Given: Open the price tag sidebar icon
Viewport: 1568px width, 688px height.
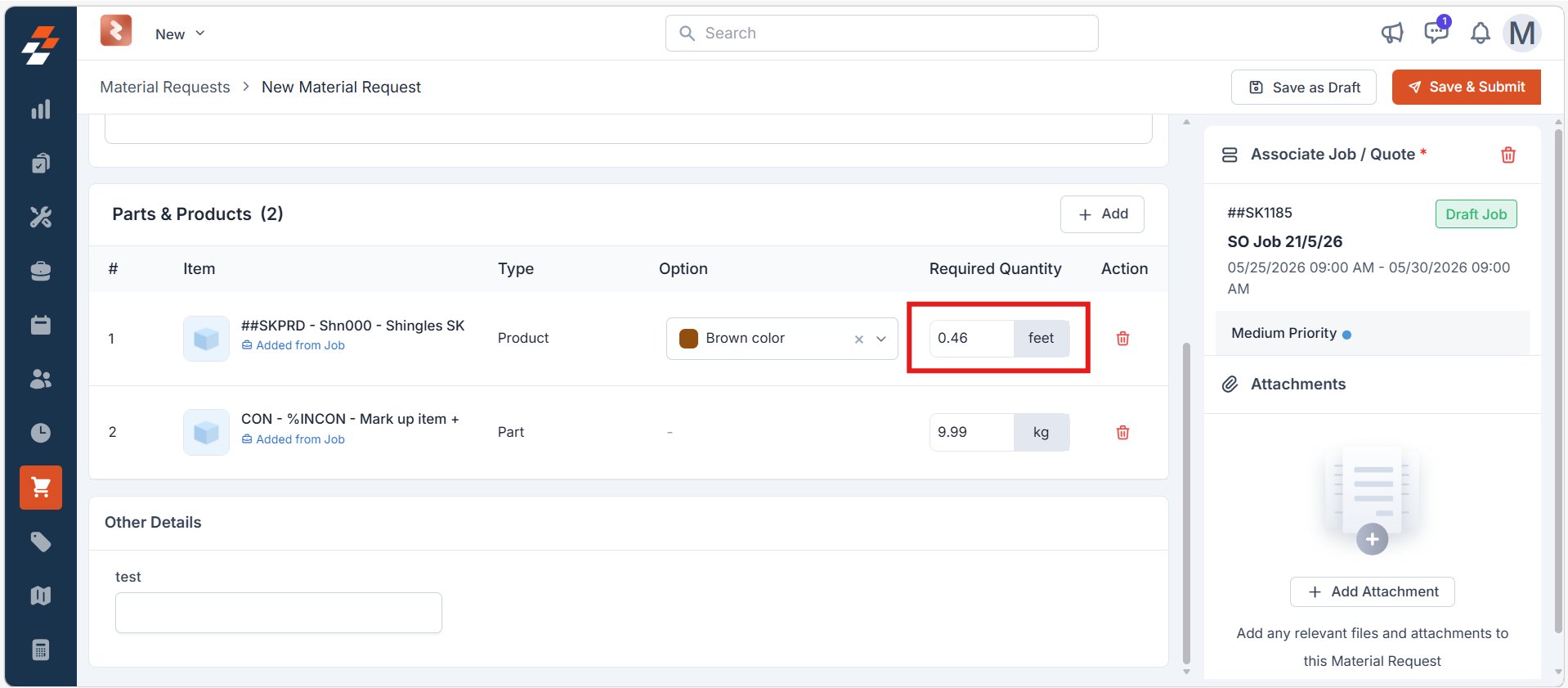Looking at the screenshot, I should [41, 542].
